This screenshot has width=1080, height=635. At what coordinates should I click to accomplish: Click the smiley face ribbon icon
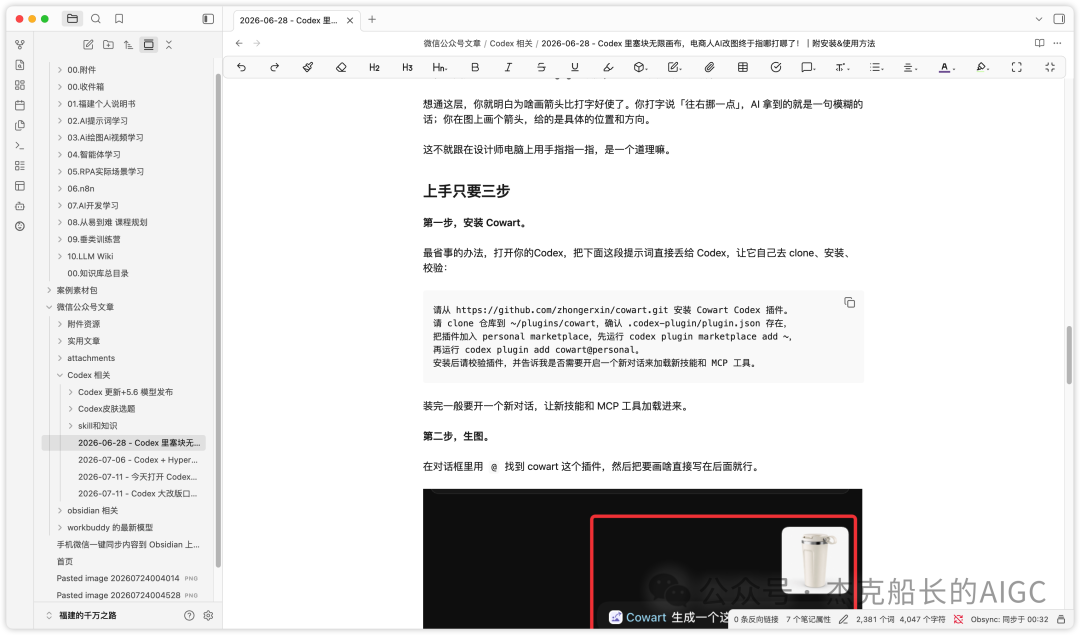pos(20,226)
